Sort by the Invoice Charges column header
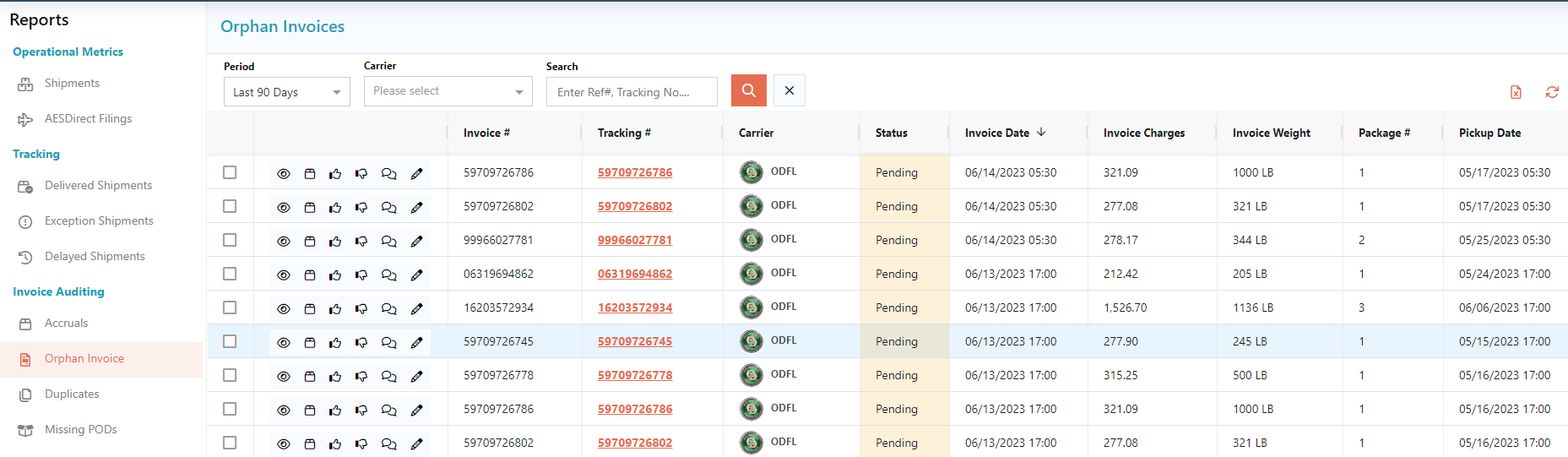The width and height of the screenshot is (1568, 457). point(1144,133)
